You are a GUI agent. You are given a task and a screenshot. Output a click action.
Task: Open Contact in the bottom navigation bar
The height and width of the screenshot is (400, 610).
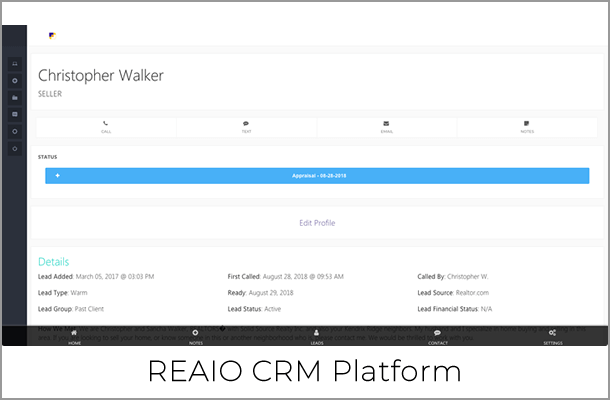[x=438, y=337]
